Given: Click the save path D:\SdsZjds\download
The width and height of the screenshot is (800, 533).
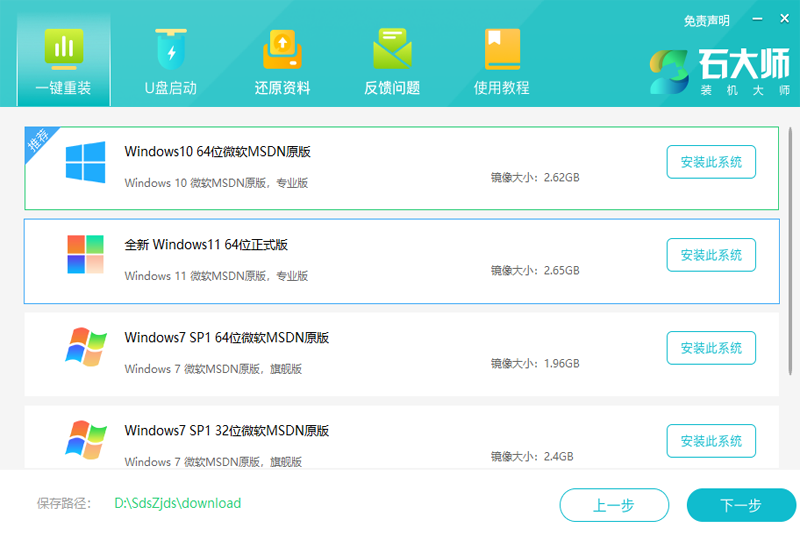Looking at the screenshot, I should click(x=178, y=503).
